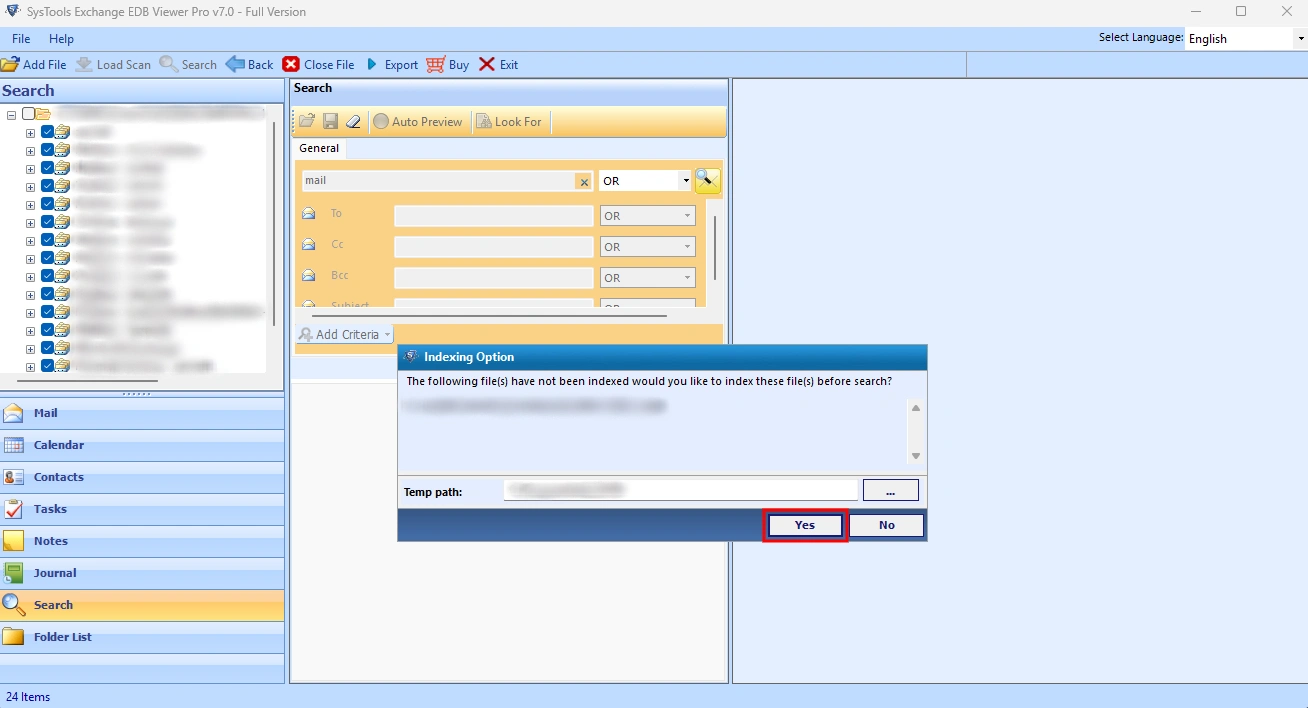The image size is (1308, 708).
Task: Toggle Auto Preview in search toolbar
Action: click(x=418, y=121)
